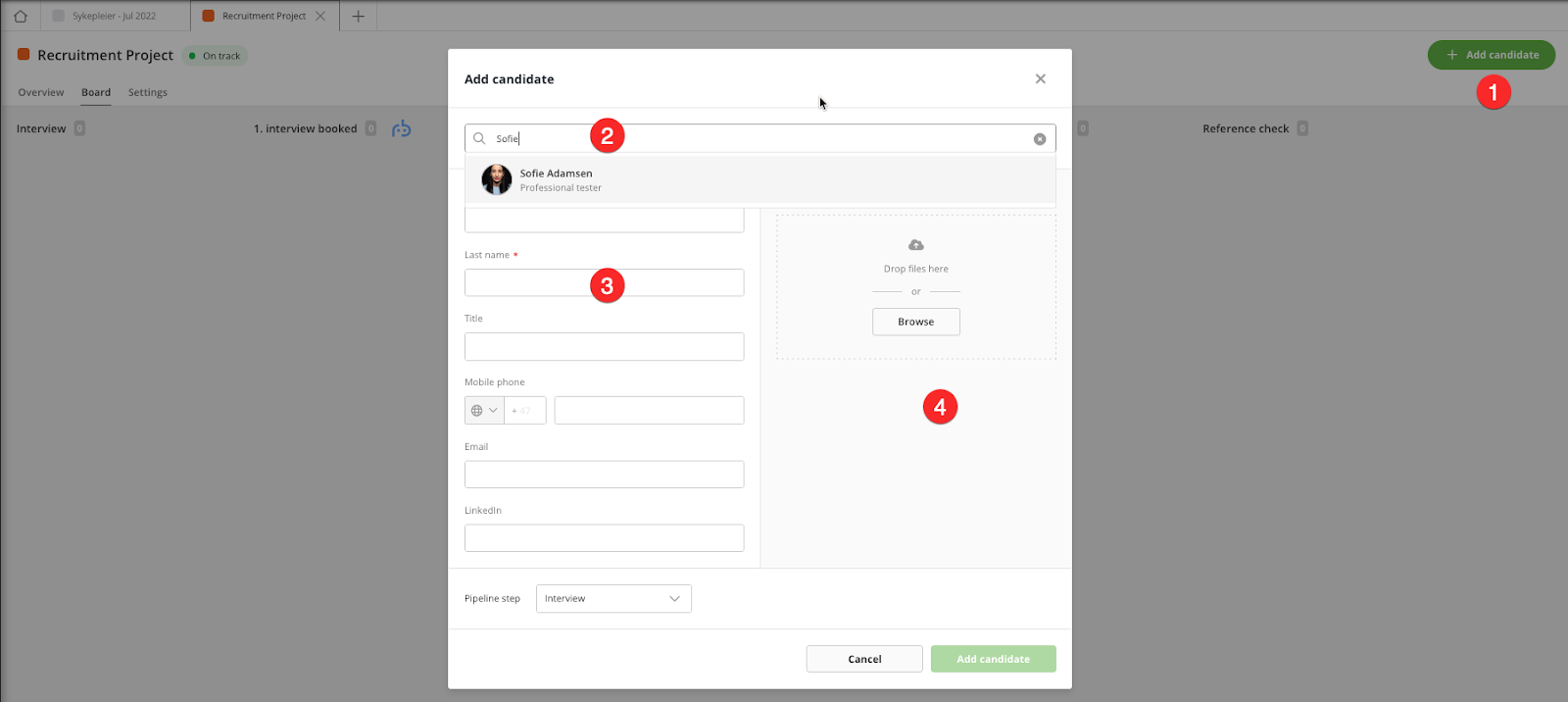The height and width of the screenshot is (702, 1568).
Task: Focus the Email input field
Action: [604, 475]
